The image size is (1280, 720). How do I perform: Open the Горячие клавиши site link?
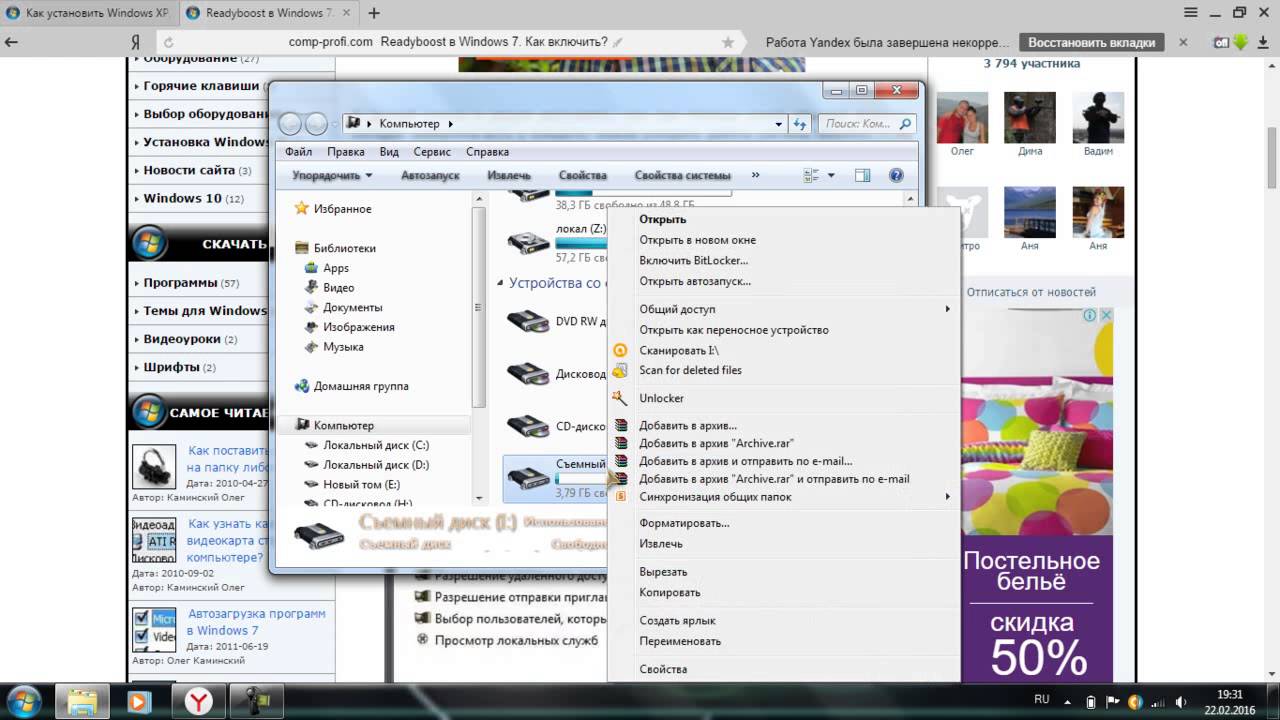pos(201,86)
